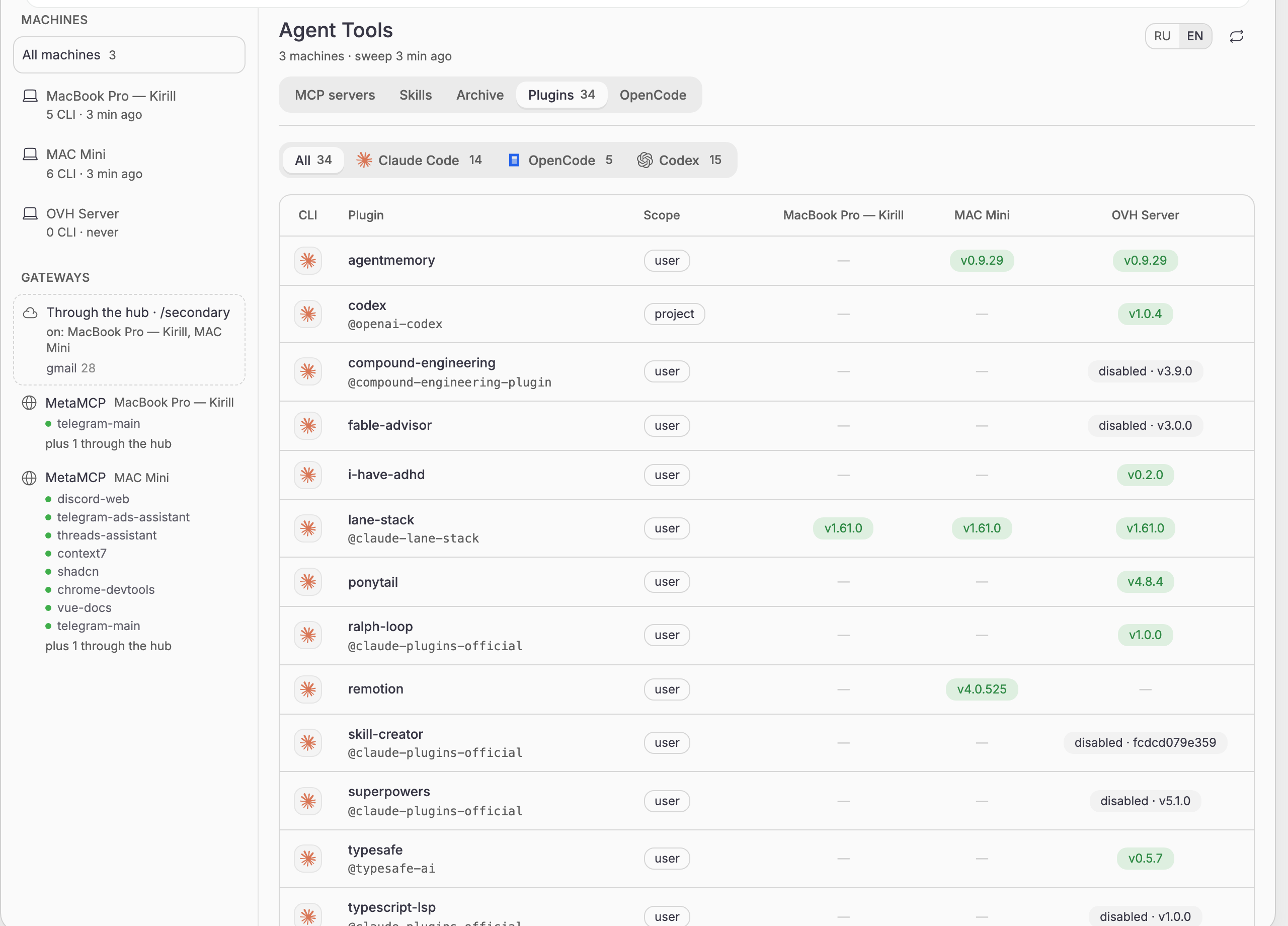Filter plugins by OpenCode 5
The image size is (1288, 926).
pyautogui.click(x=560, y=160)
